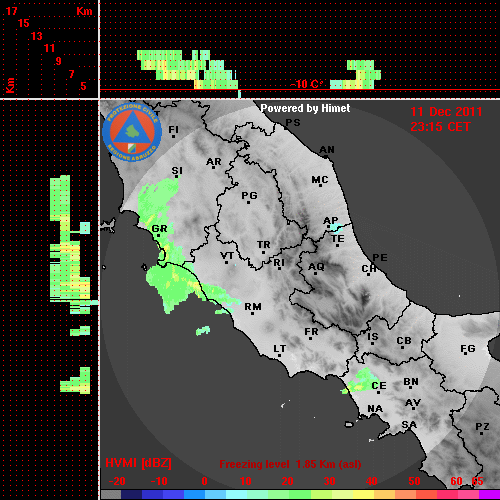Click the NA city label
Screen dimensions: 500x500
coord(375,408)
